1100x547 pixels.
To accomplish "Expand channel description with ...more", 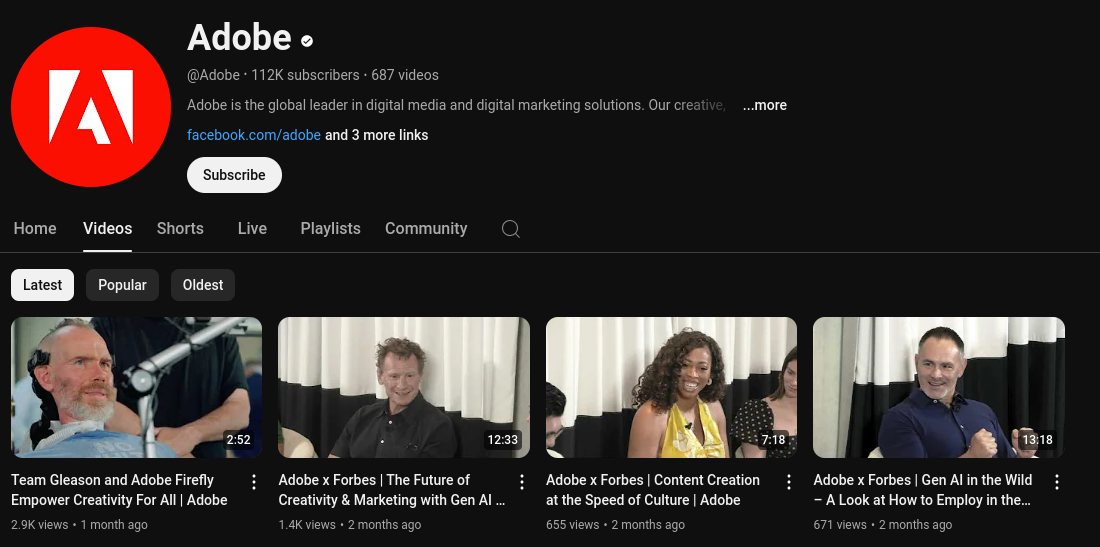I will coord(765,105).
